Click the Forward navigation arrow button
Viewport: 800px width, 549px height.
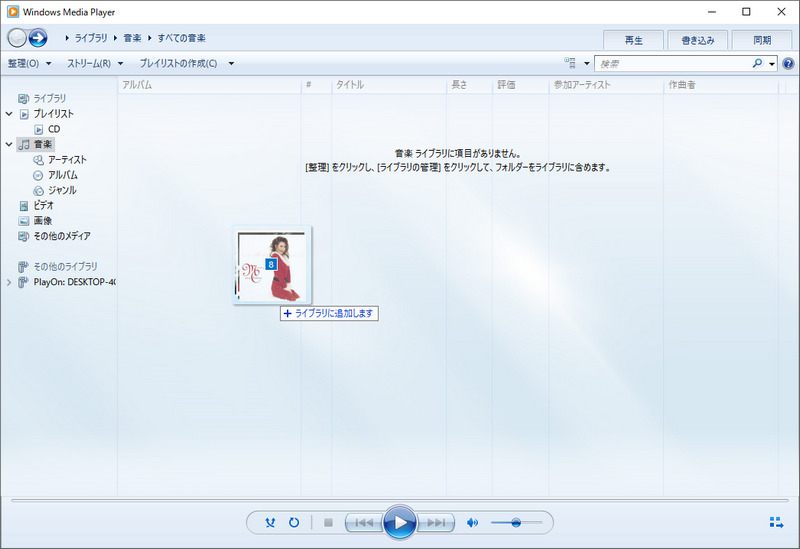coord(38,37)
